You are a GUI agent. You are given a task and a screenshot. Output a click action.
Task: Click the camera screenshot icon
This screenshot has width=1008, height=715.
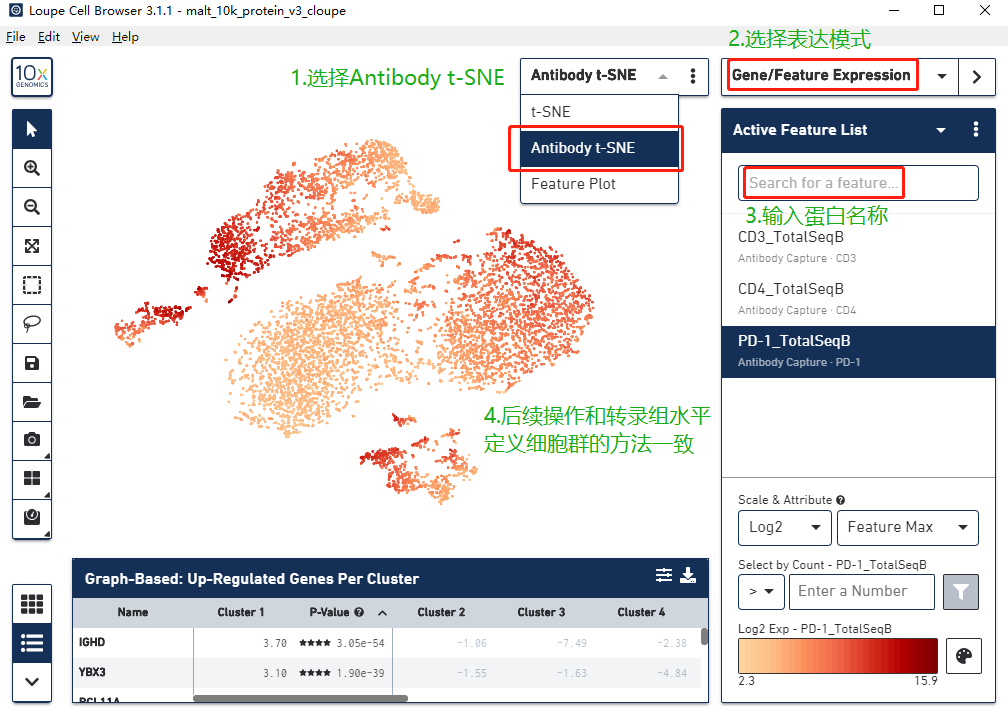32,440
